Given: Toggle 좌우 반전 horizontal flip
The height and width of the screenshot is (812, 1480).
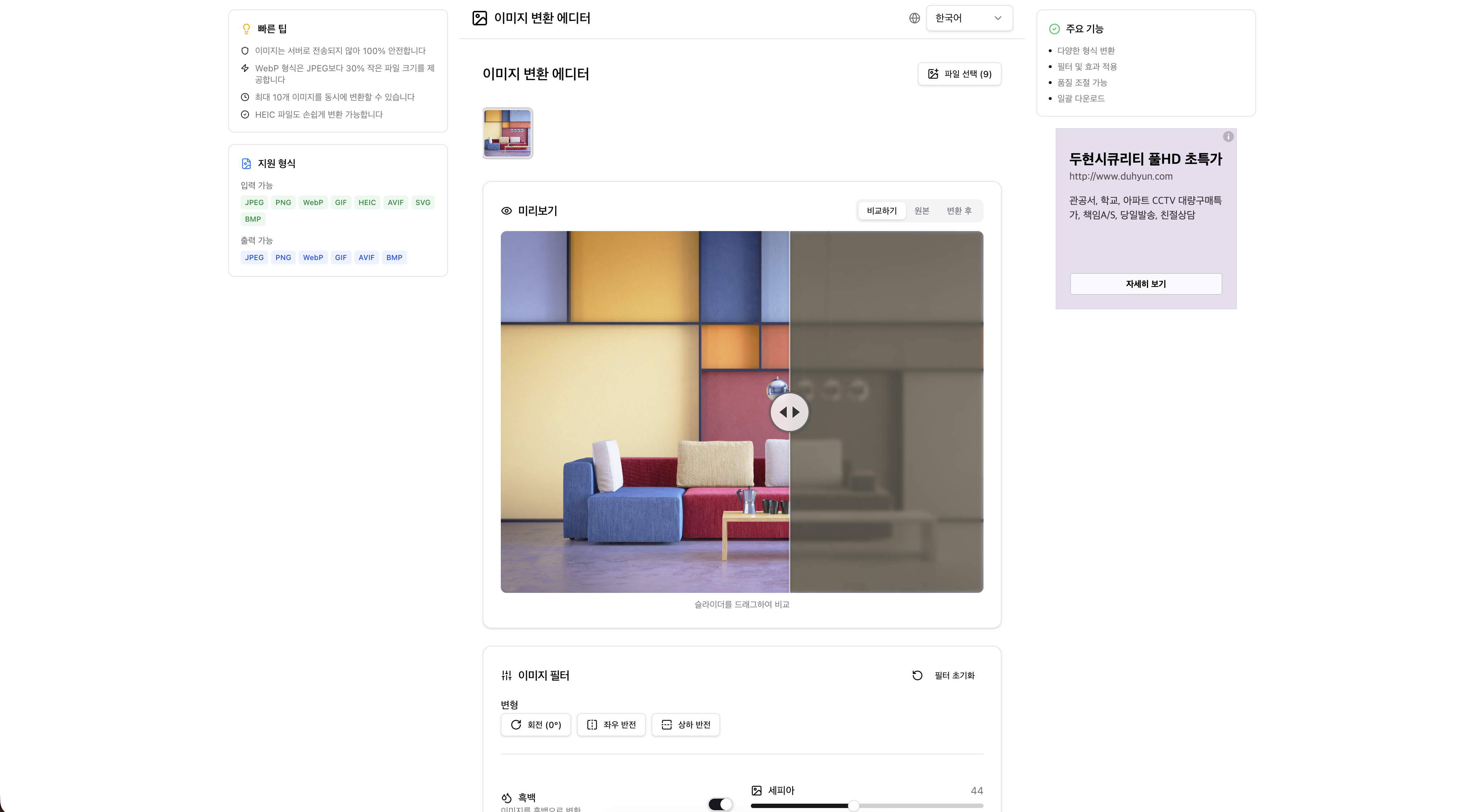Looking at the screenshot, I should click(x=611, y=725).
